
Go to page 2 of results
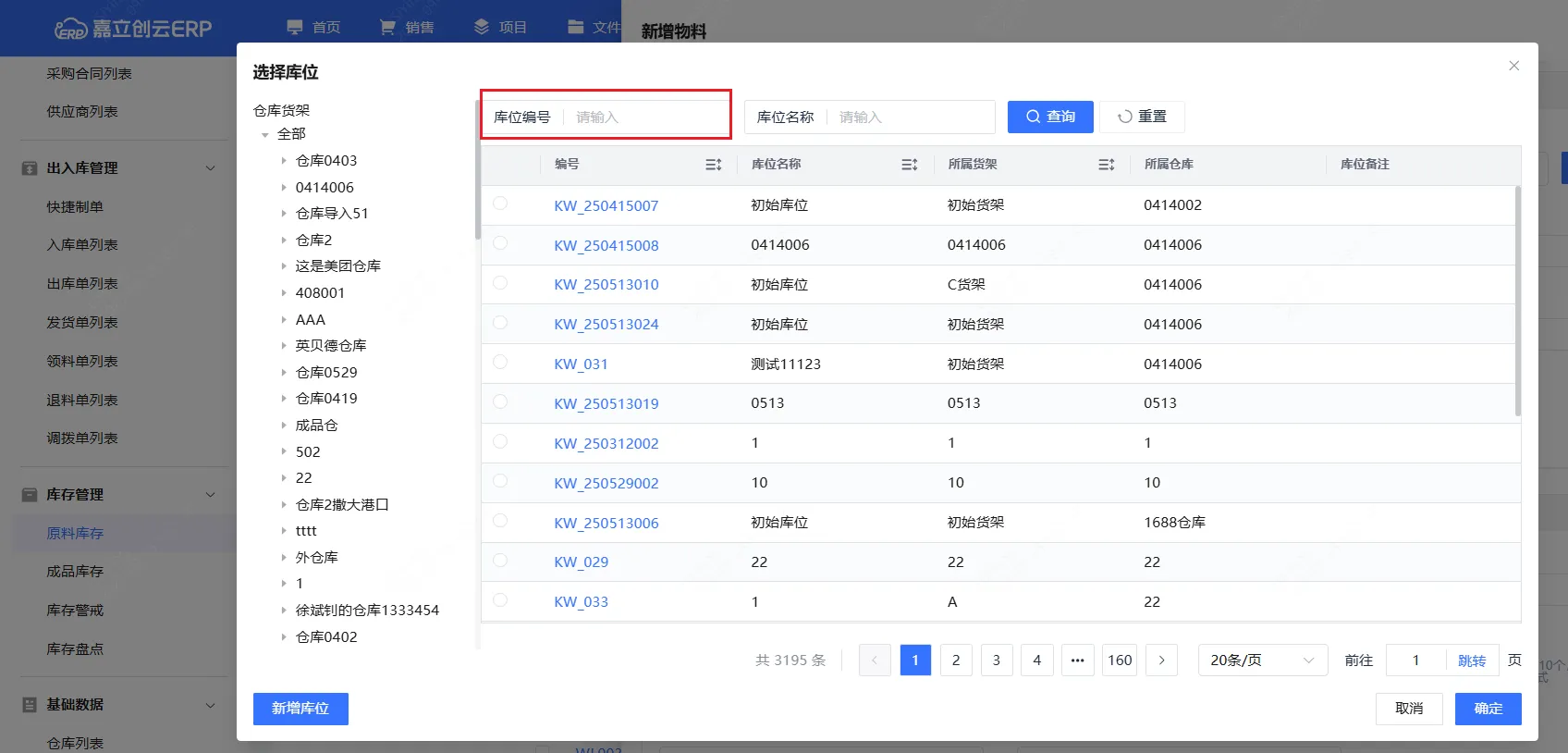click(956, 660)
